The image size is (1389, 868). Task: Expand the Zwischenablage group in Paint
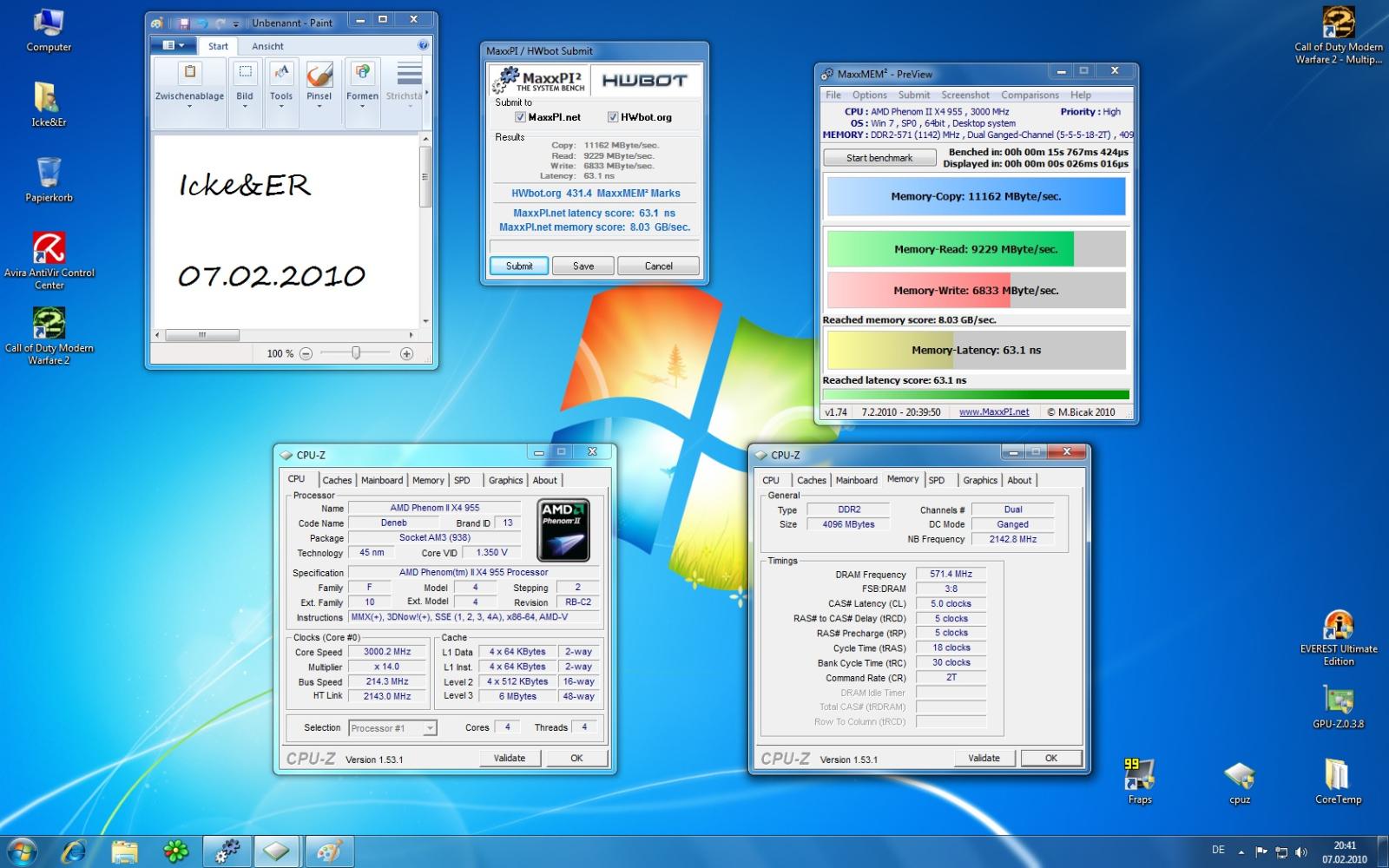tap(189, 93)
